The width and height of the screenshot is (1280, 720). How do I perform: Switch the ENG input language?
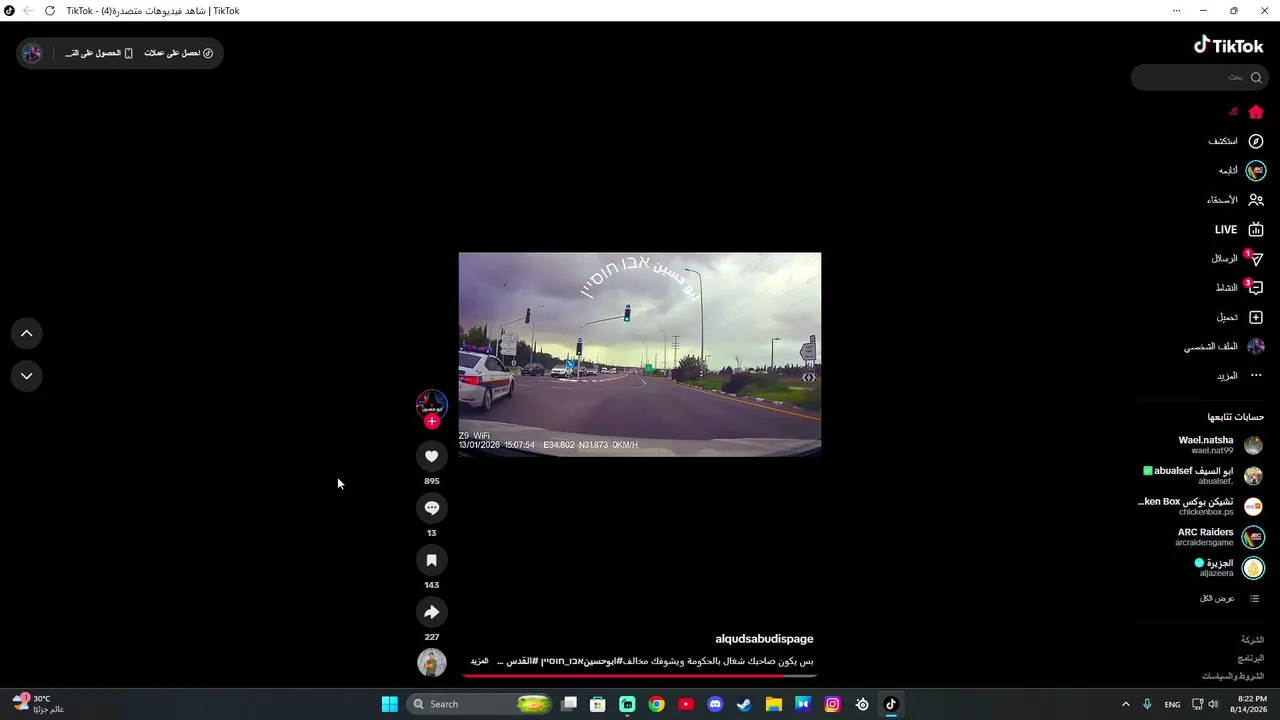(1172, 704)
